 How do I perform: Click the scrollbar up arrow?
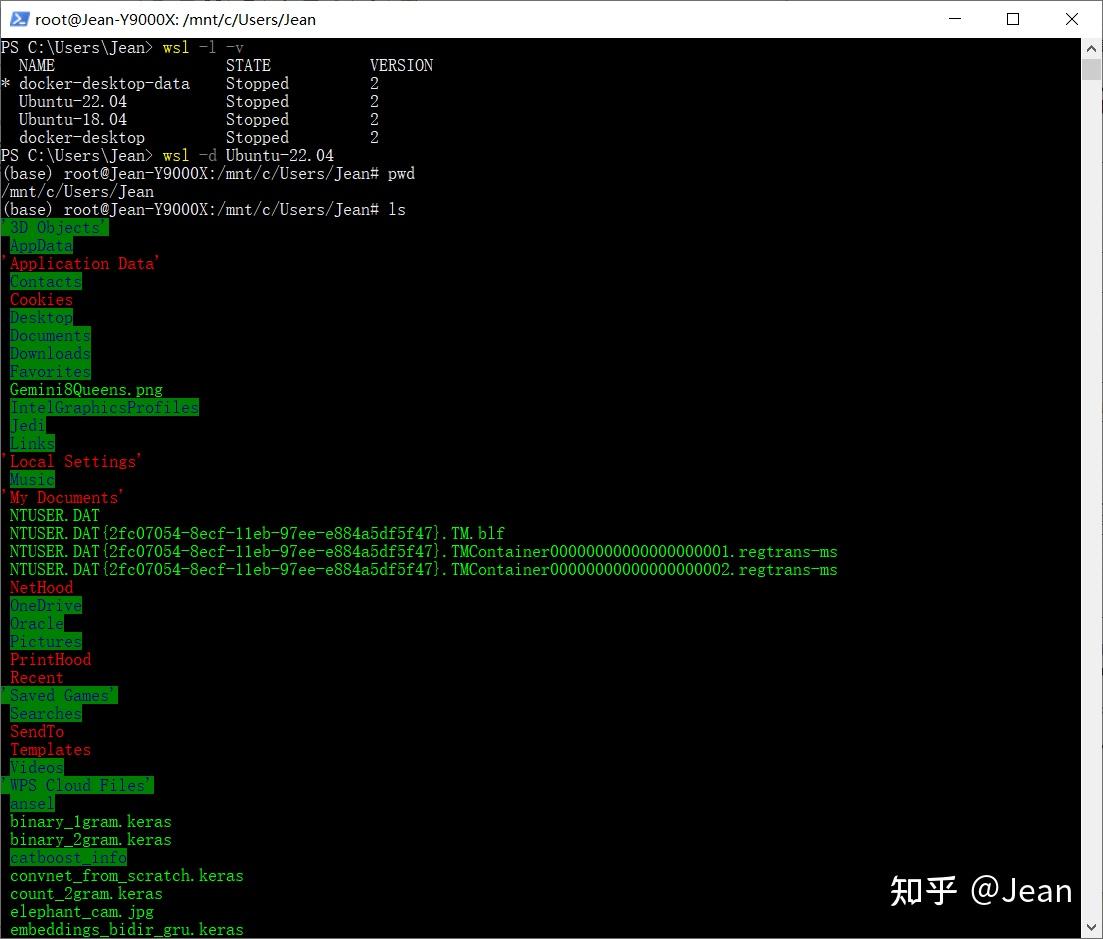coord(1091,47)
